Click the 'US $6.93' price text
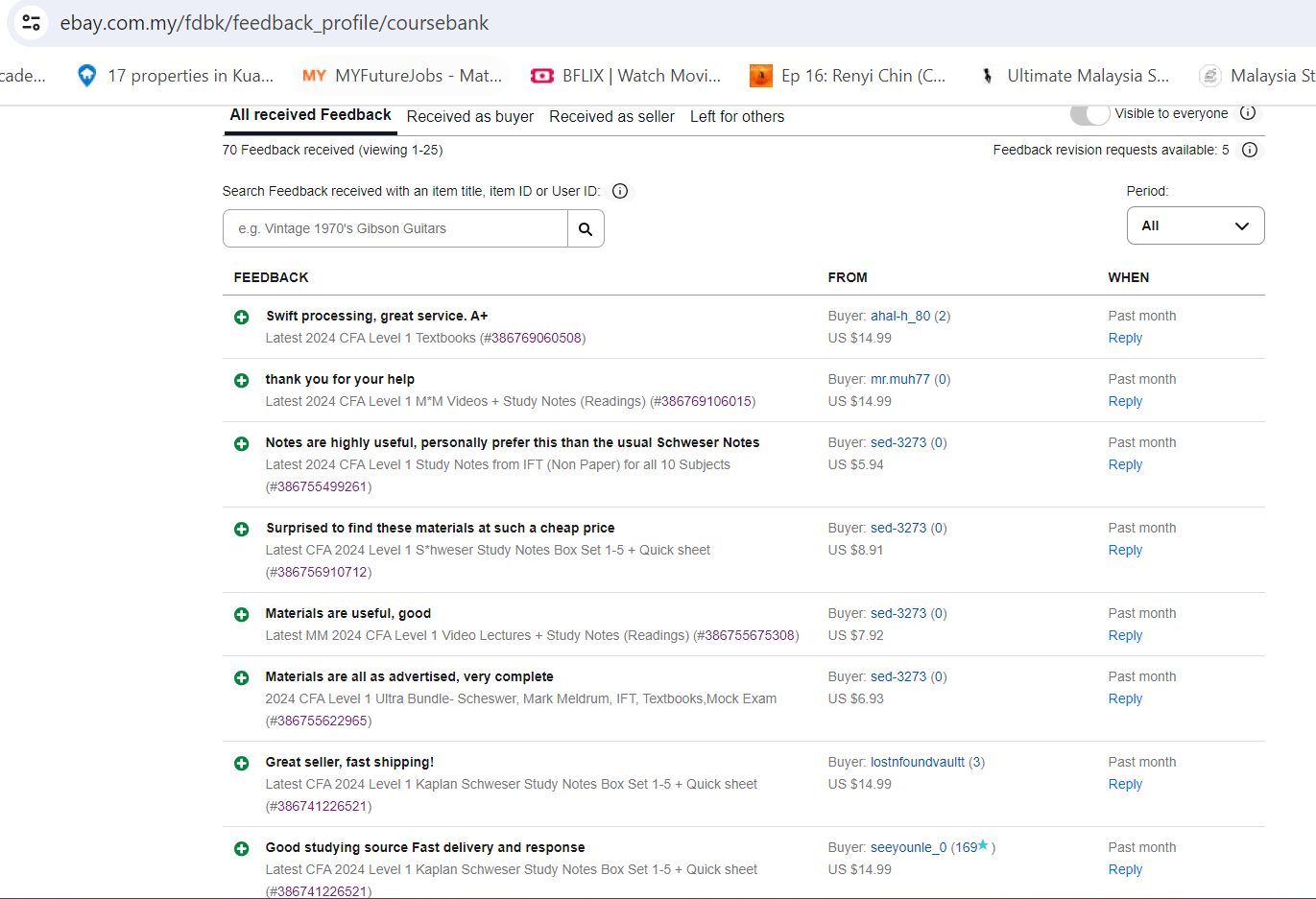 [x=856, y=698]
